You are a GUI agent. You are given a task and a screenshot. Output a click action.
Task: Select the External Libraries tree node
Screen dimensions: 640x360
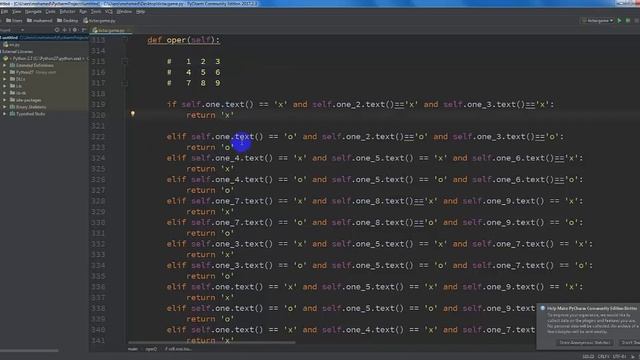17,51
